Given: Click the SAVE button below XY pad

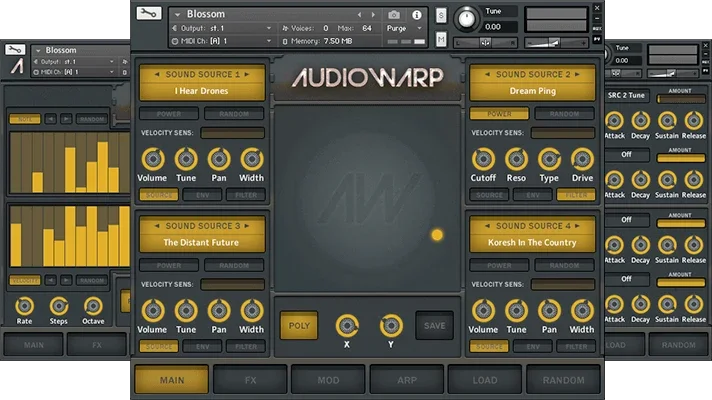Looking at the screenshot, I should coord(435,326).
